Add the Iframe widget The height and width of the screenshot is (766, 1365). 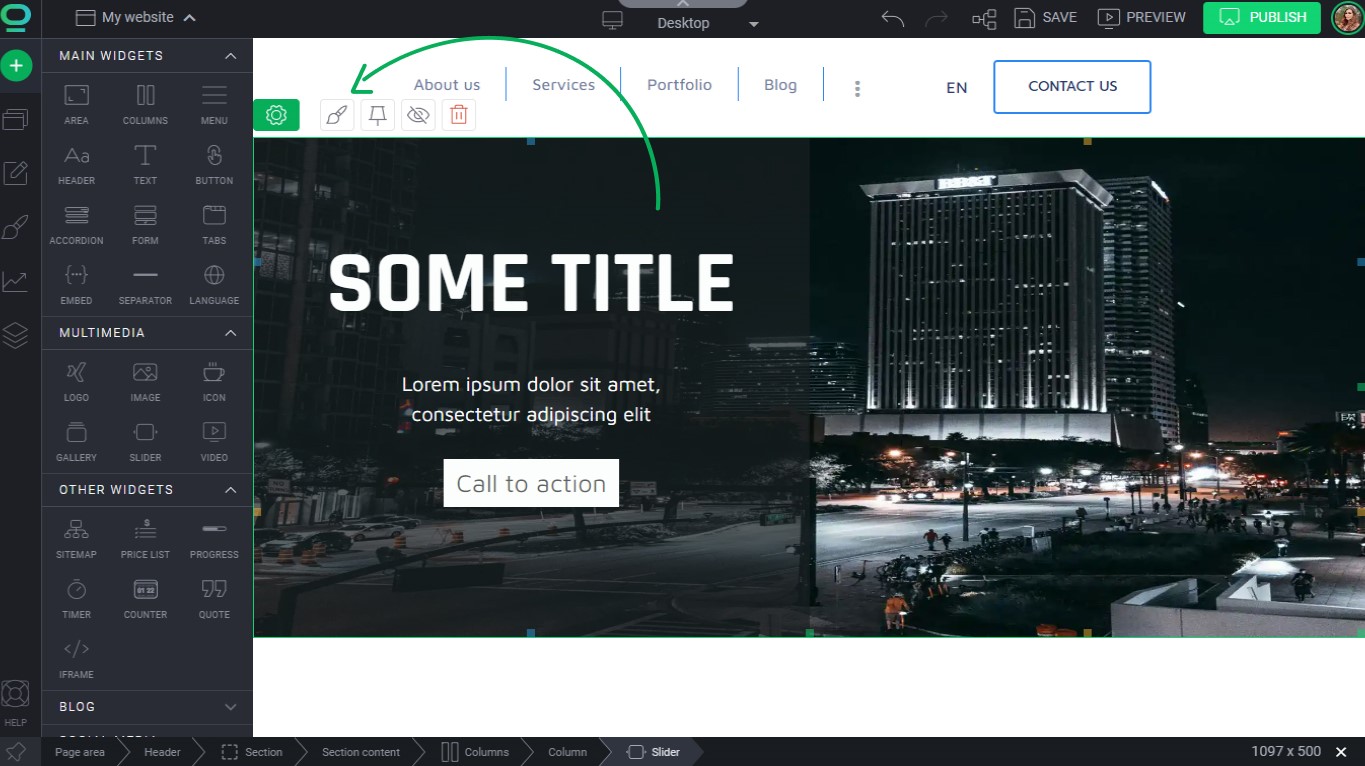[x=76, y=658]
